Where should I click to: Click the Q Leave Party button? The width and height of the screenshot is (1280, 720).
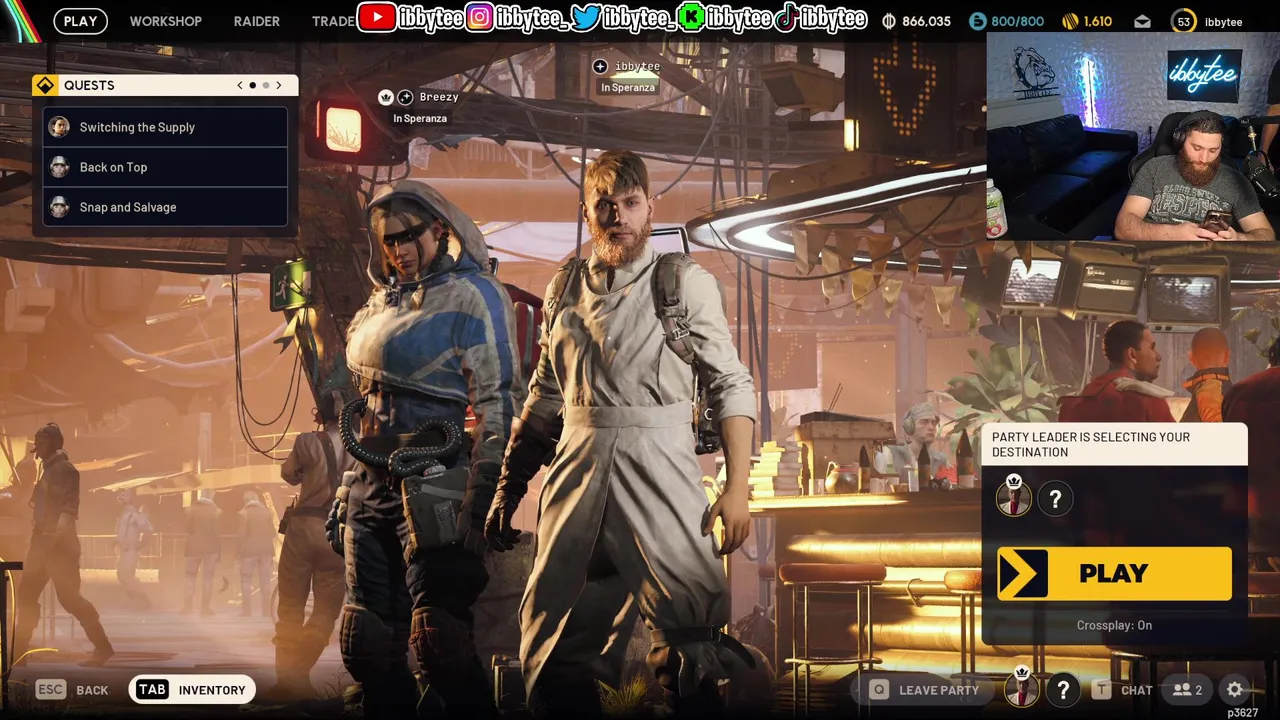point(925,689)
